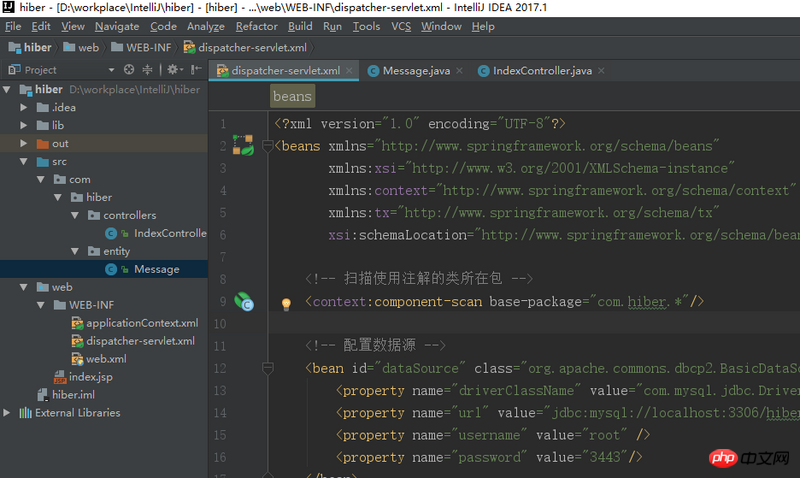Click the username value "root"

(x=605, y=435)
